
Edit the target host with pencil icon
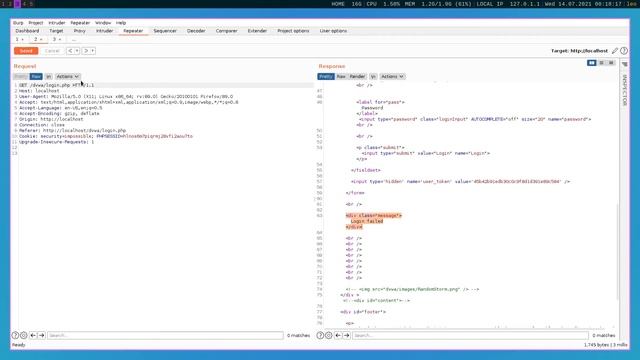[x=615, y=51]
